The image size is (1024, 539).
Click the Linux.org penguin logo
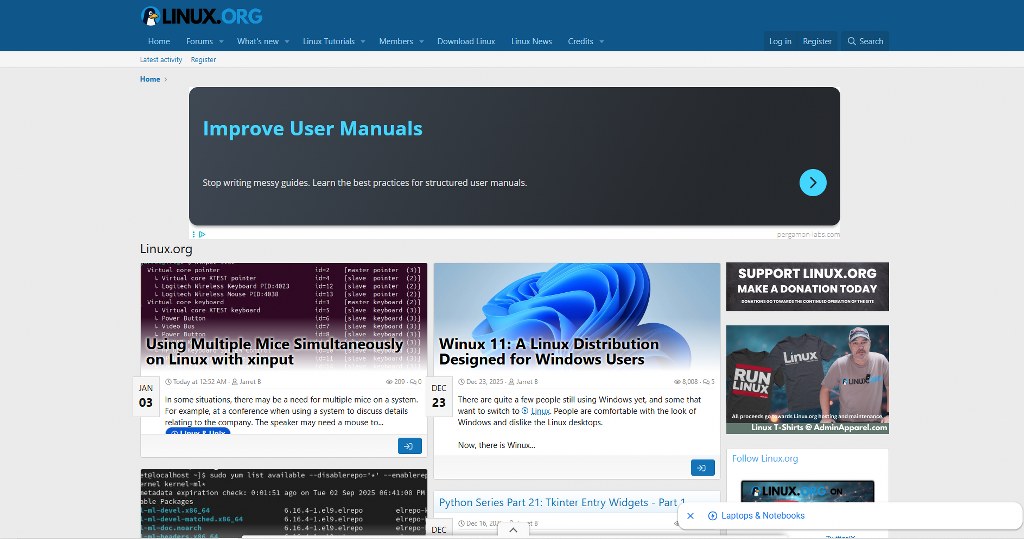(x=201, y=16)
